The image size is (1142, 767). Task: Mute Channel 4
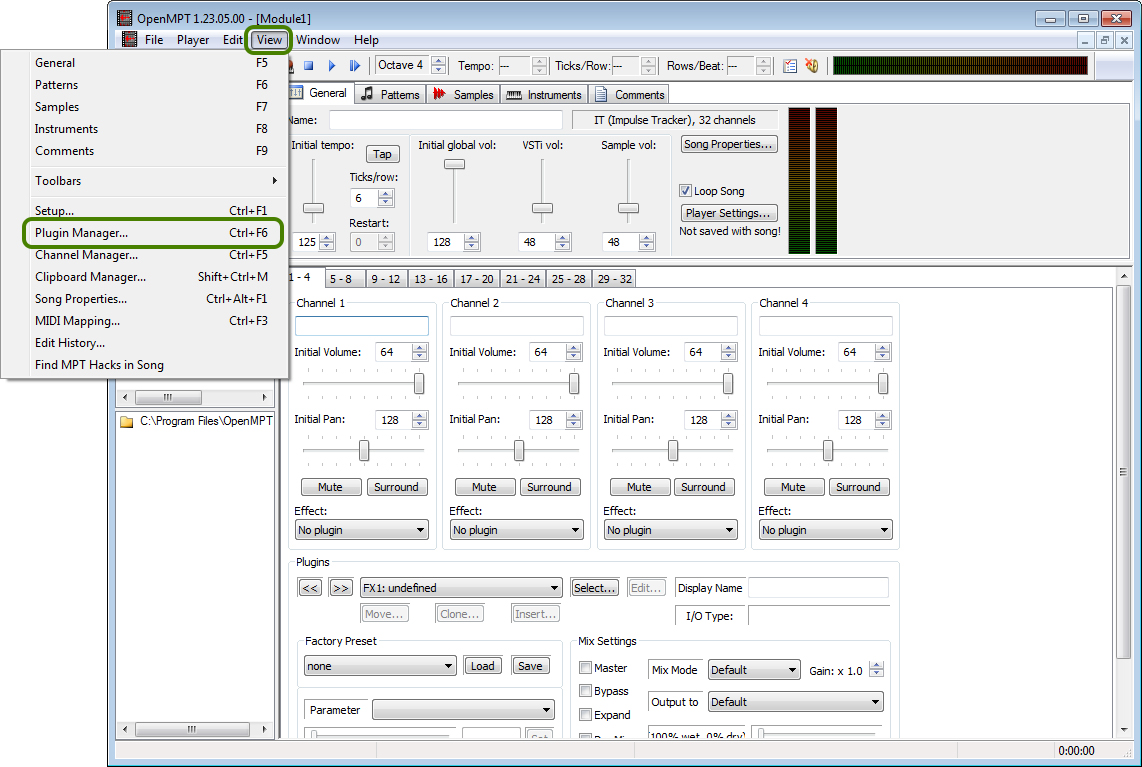(x=793, y=487)
